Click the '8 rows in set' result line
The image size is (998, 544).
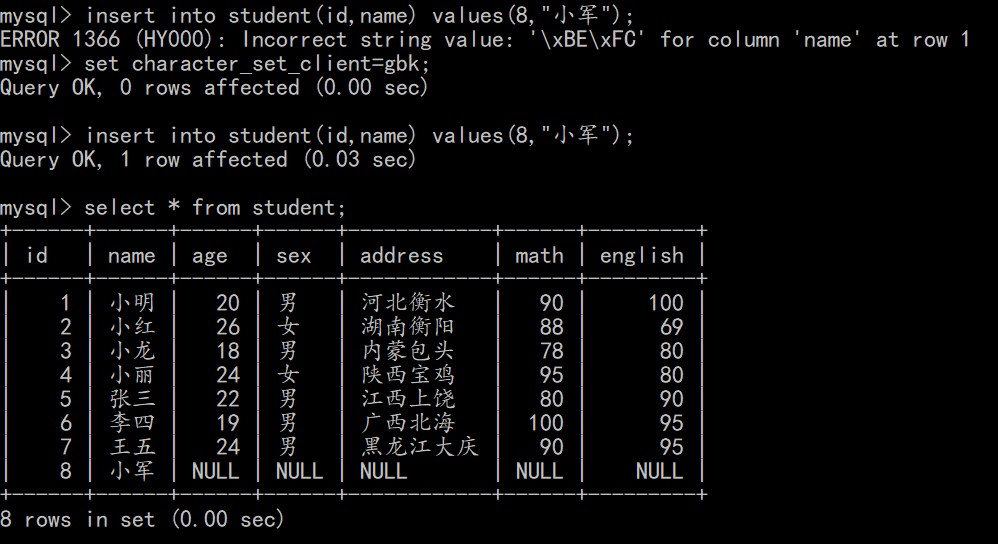[x=142, y=519]
